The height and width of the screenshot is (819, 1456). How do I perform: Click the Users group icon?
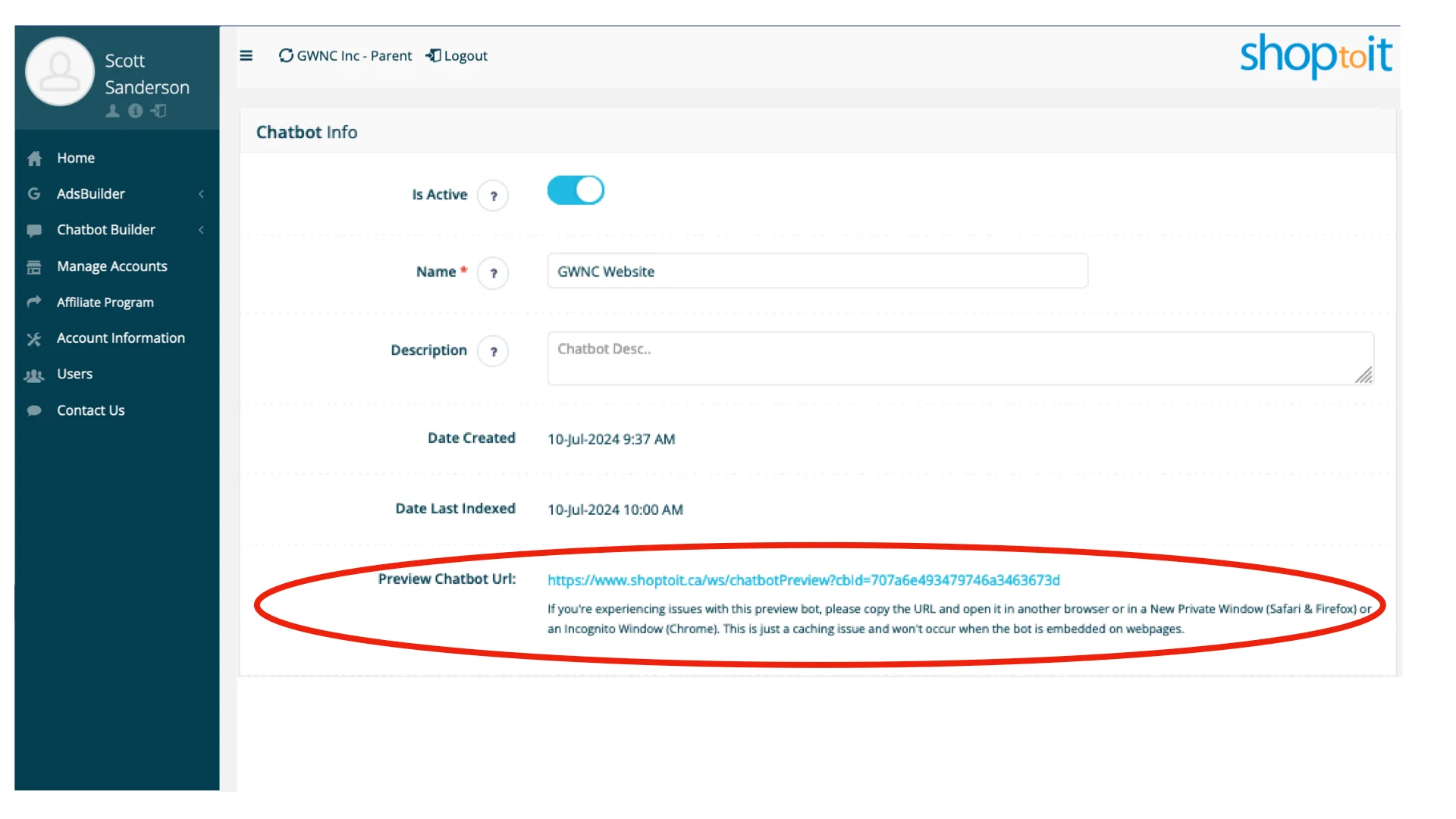point(34,375)
